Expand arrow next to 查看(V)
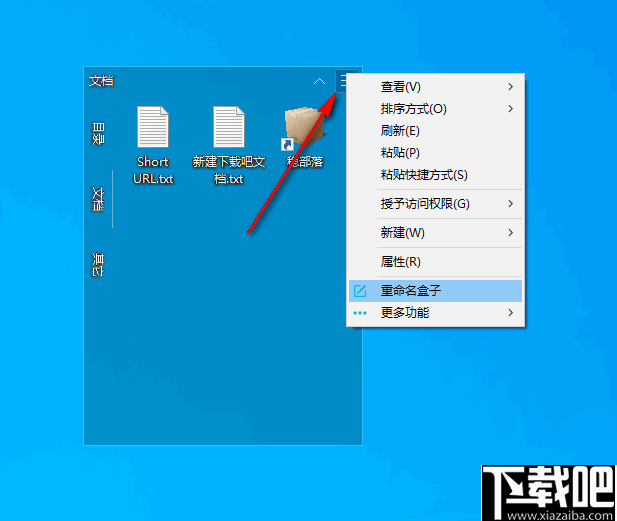 tap(510, 87)
